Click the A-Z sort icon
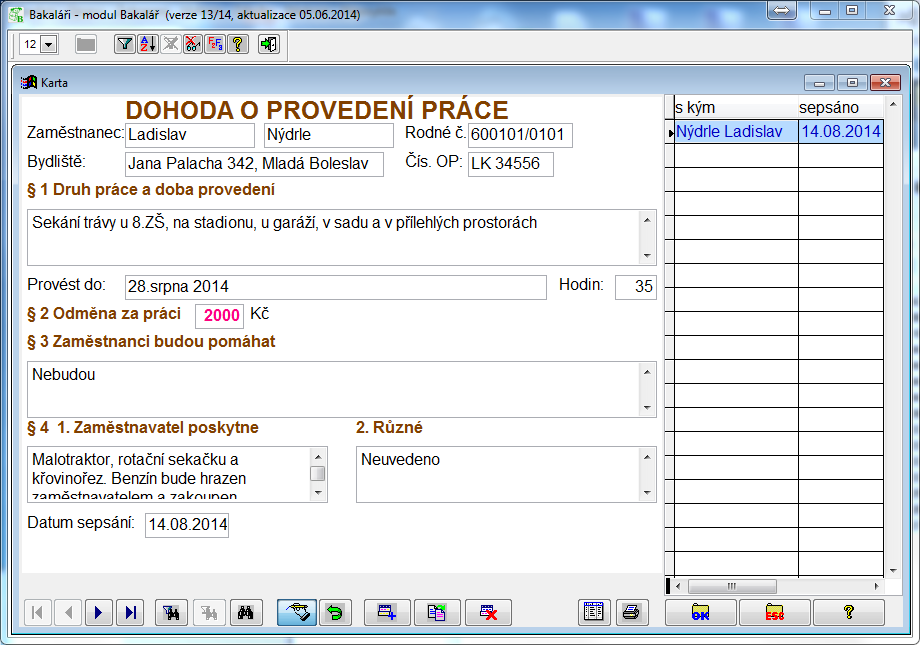 (147, 44)
